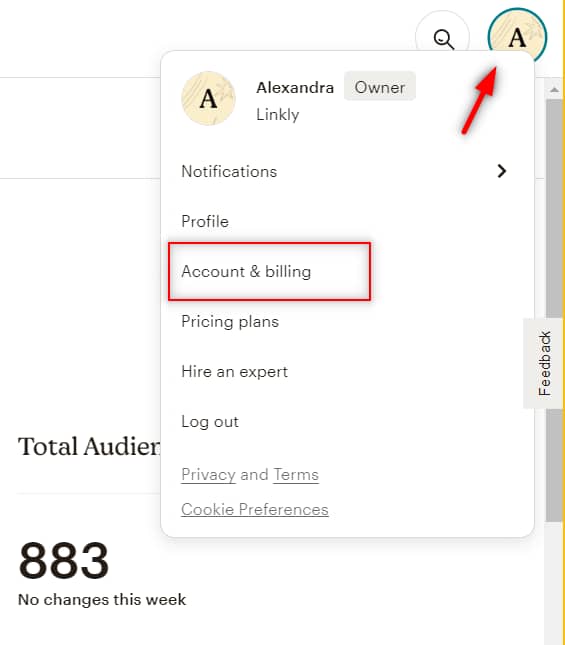Click the profile avatar in top corner

pos(517,37)
